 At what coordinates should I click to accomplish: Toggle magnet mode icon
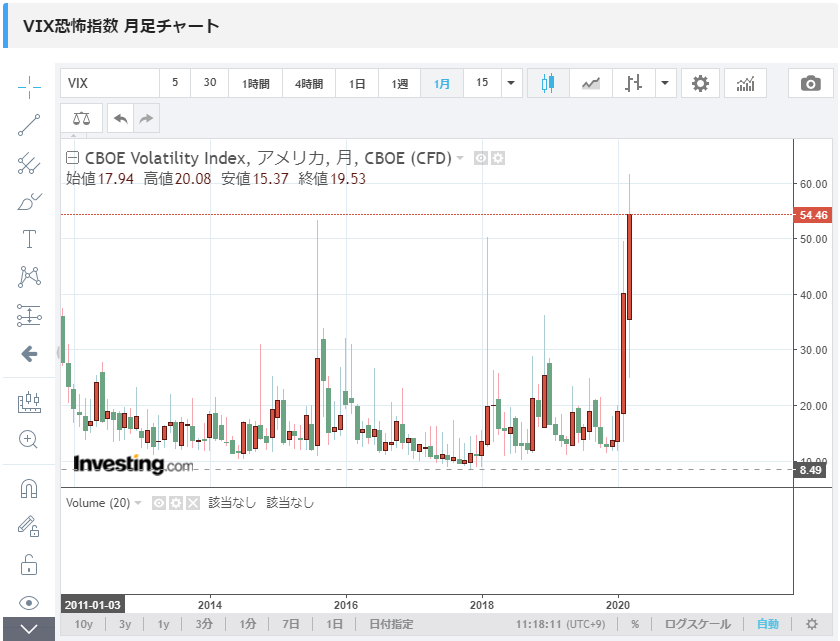pos(29,488)
